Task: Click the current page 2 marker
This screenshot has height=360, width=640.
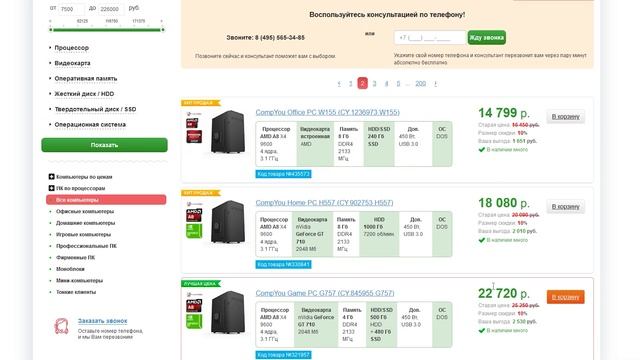Action: point(362,83)
